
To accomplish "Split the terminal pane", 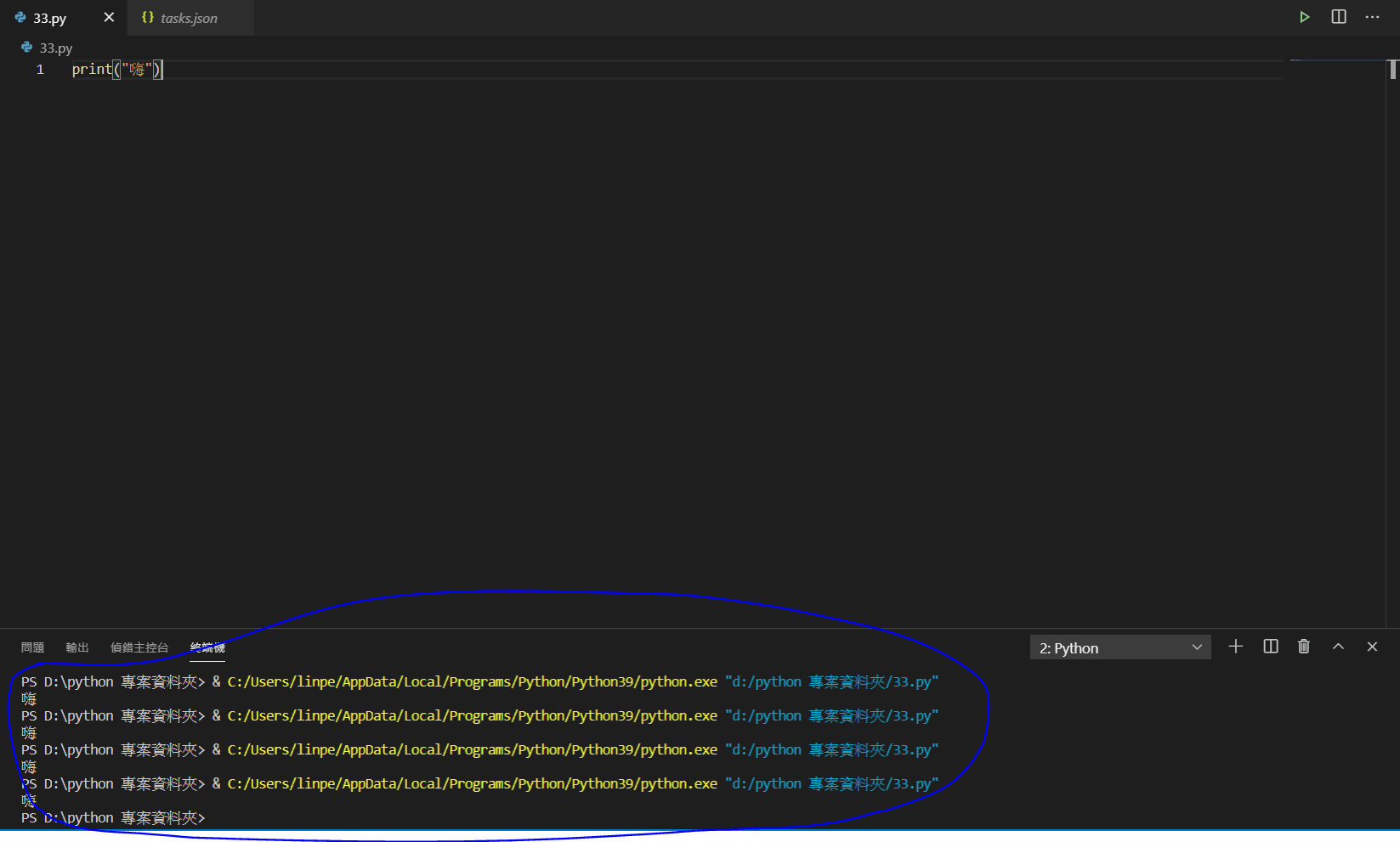I will pyautogui.click(x=1270, y=647).
